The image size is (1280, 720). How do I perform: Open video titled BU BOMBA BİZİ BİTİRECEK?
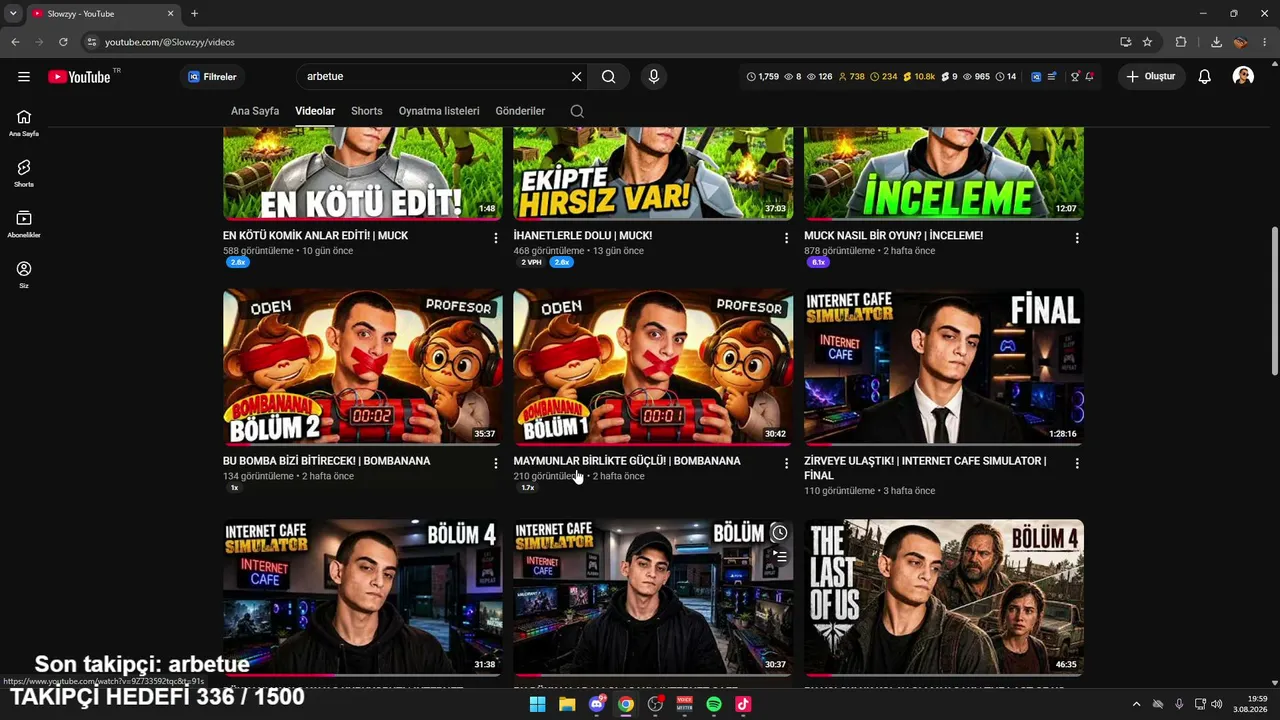(327, 461)
